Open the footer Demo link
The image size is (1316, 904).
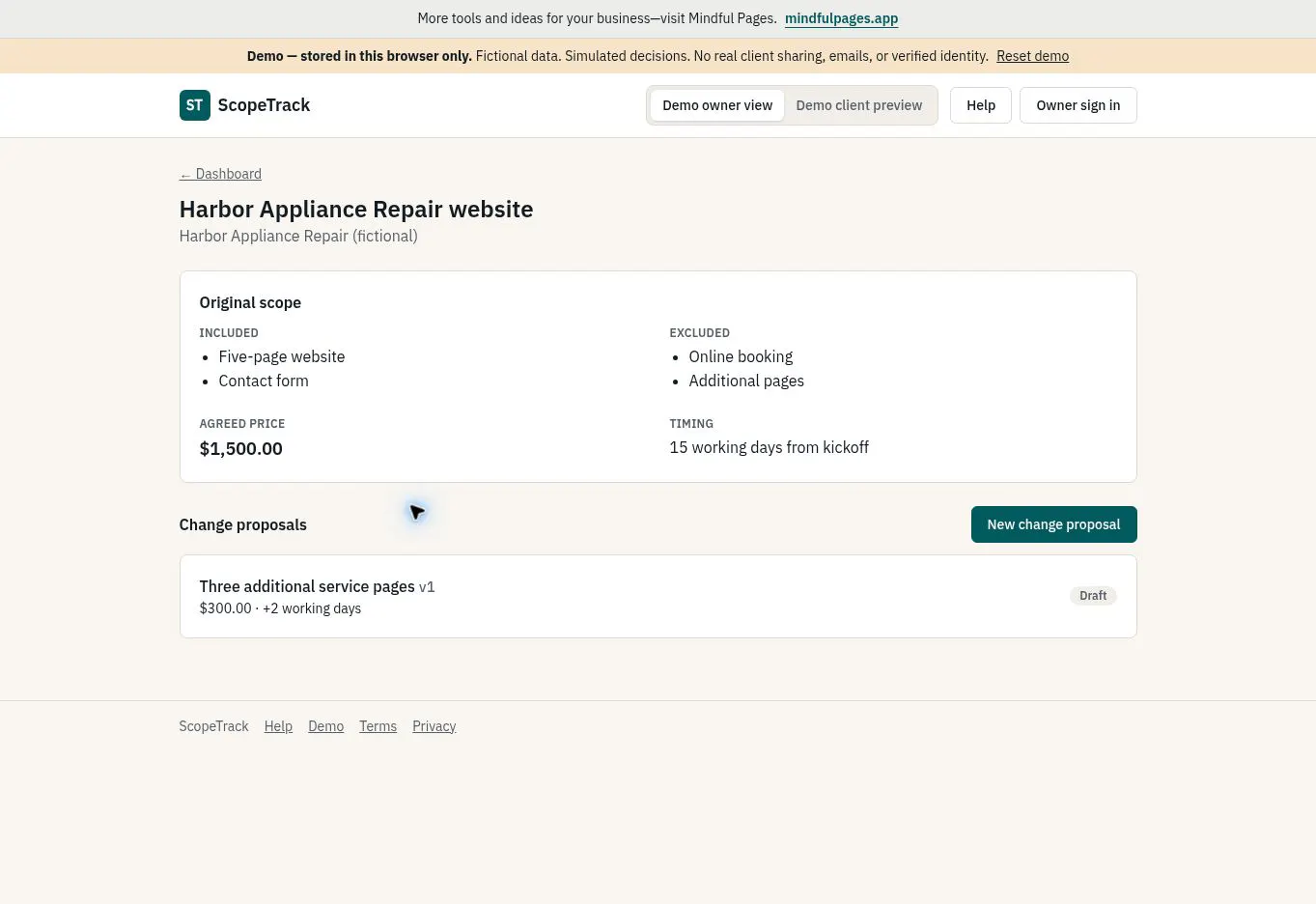[x=325, y=726]
